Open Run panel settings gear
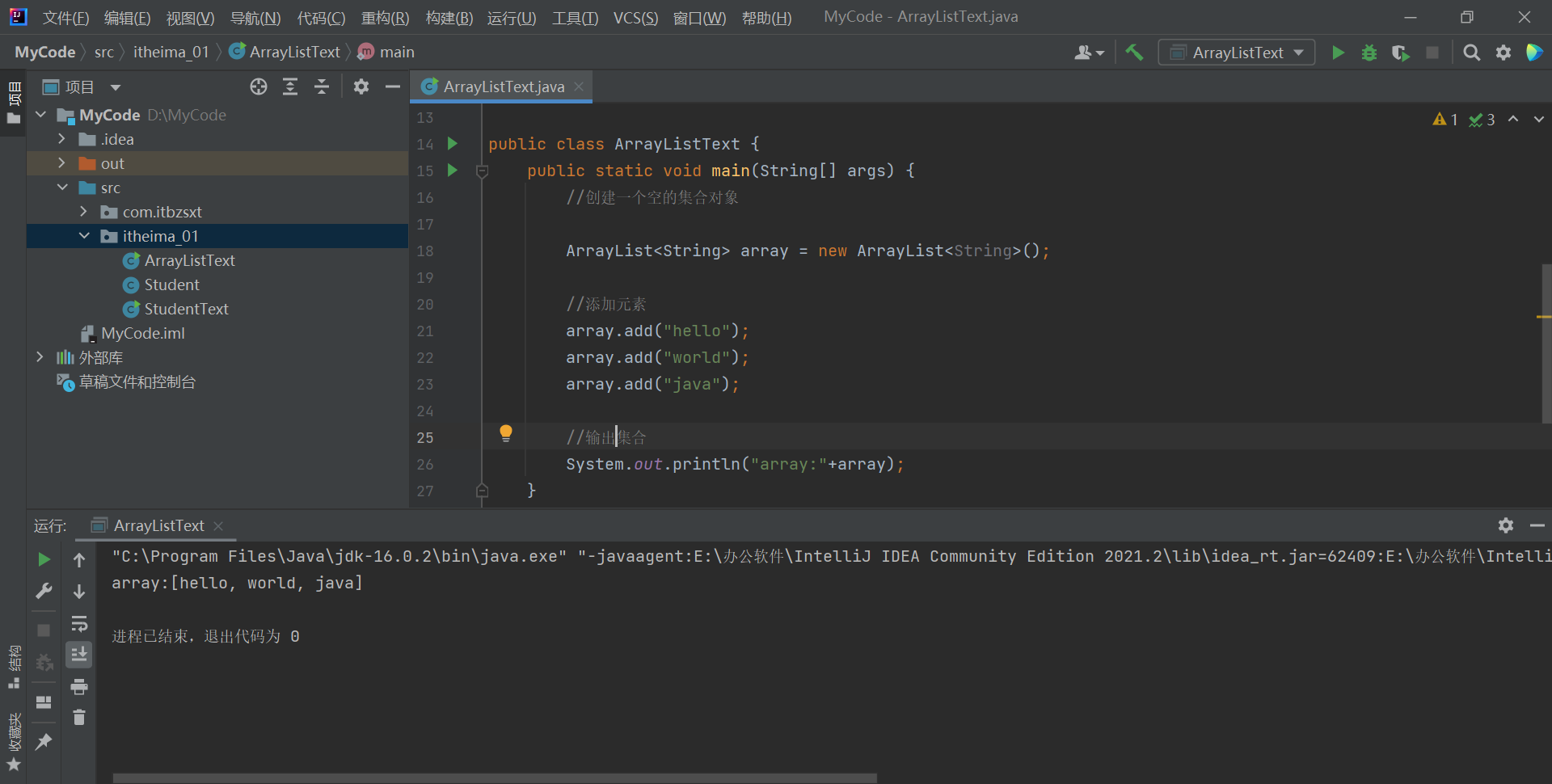Screen dimensions: 1552x784 [x=1506, y=525]
